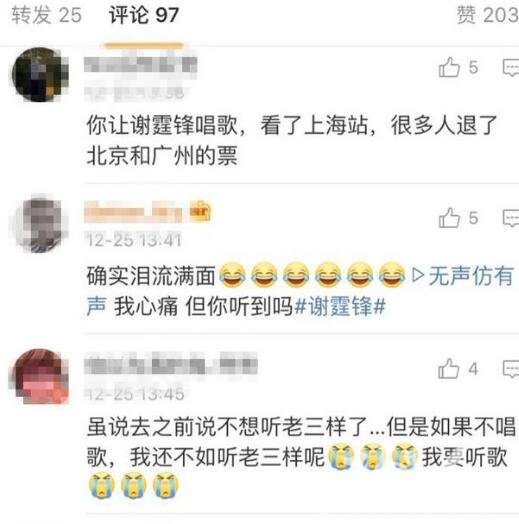Viewport: 519px width, 524px height.
Task: Open the #谢霆锋# hashtag topic
Action: click(341, 306)
